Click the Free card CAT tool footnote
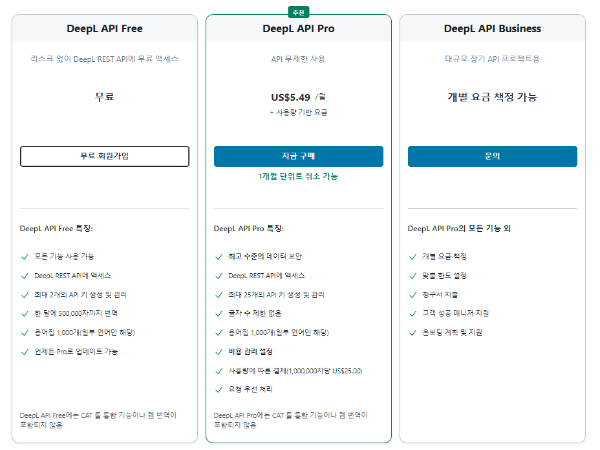 pos(98,420)
